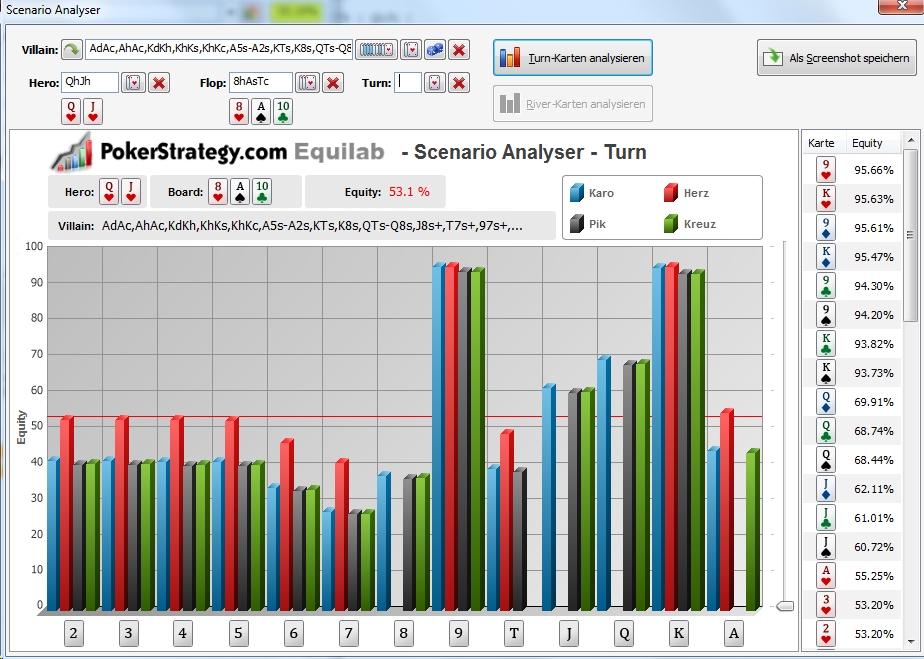Click the chart's vertical slider handle
Screen dimensions: 924x659
tap(784, 606)
